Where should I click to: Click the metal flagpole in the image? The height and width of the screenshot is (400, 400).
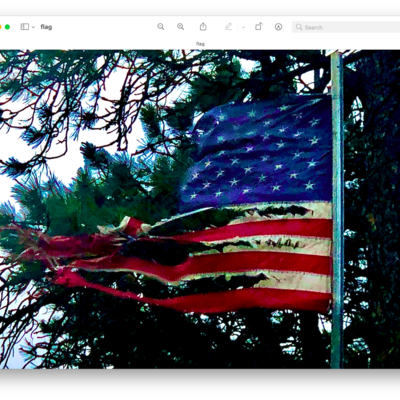tap(337, 209)
